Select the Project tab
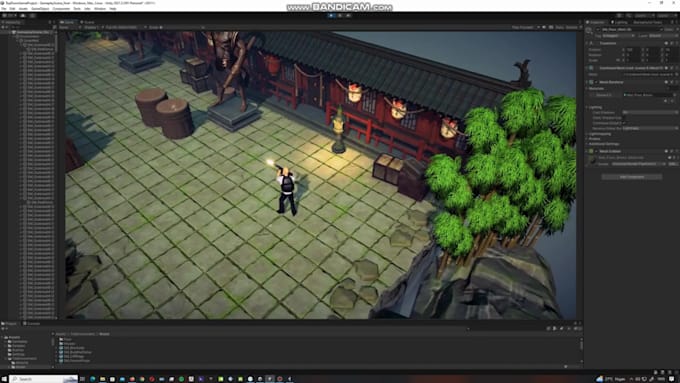Viewport: 680px width, 383px height. pyautogui.click(x=10, y=323)
